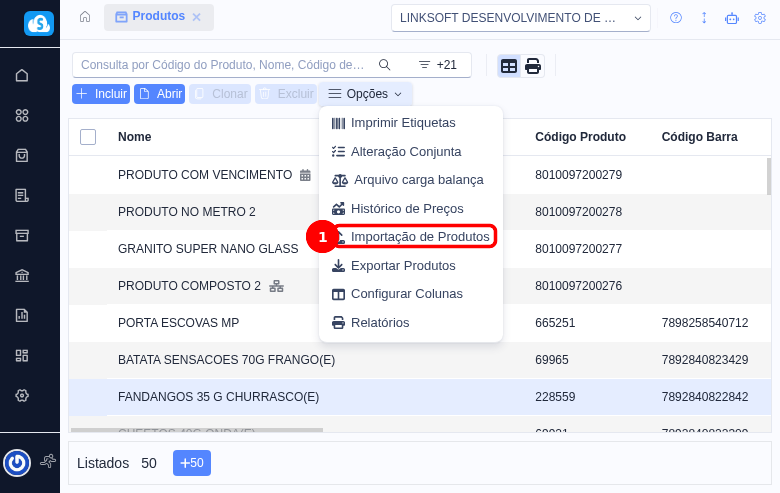Screen dimensions: 780x493
Task: Open the LINKSOFT DESENVOLVIMENTO company dropdown
Action: (x=520, y=18)
